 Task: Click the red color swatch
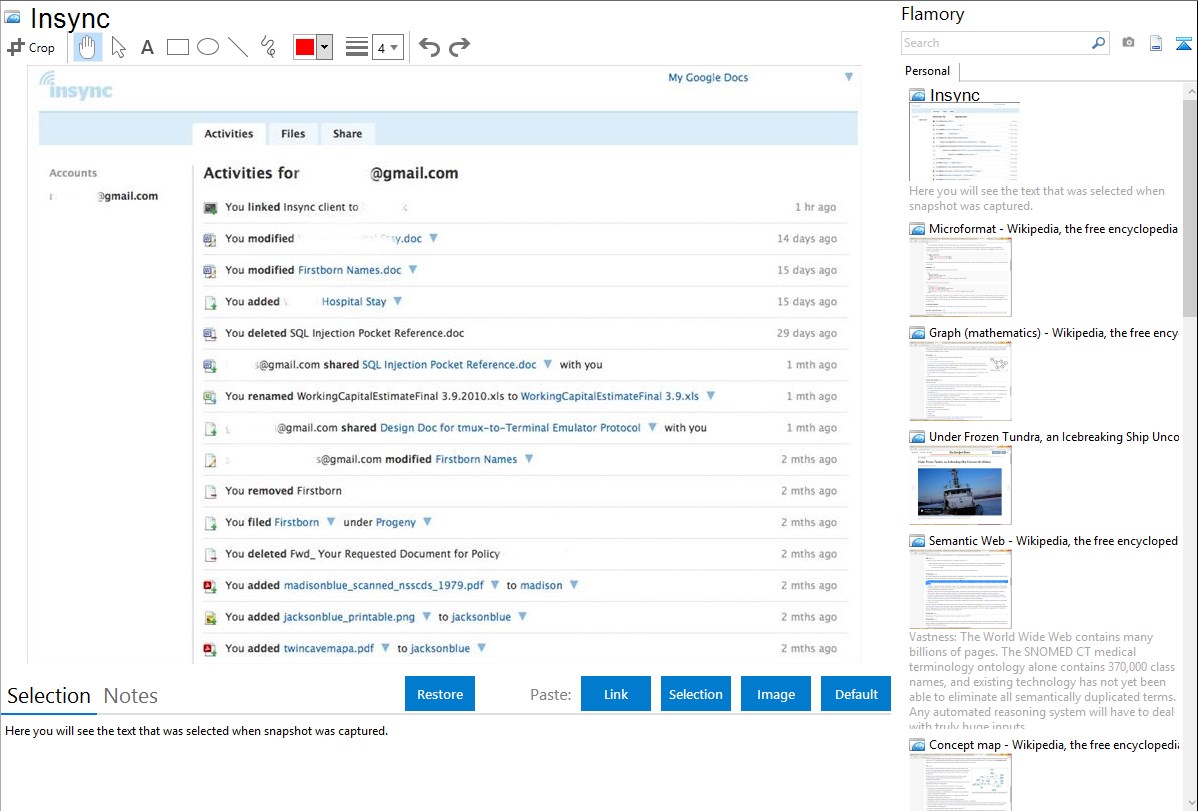tap(305, 47)
